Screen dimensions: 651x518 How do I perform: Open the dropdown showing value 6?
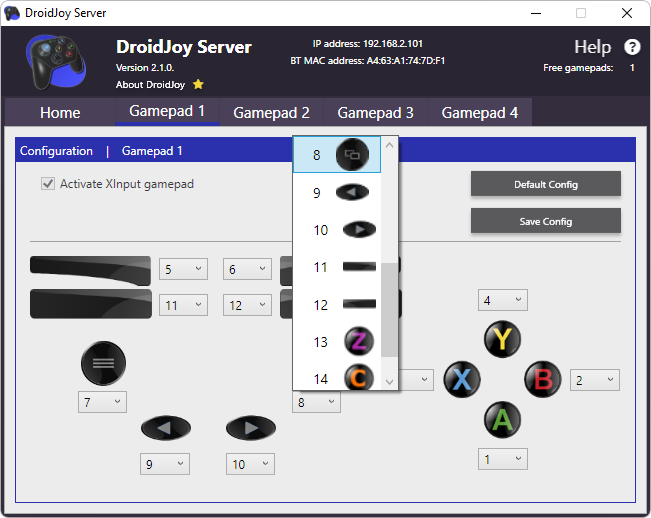(247, 269)
